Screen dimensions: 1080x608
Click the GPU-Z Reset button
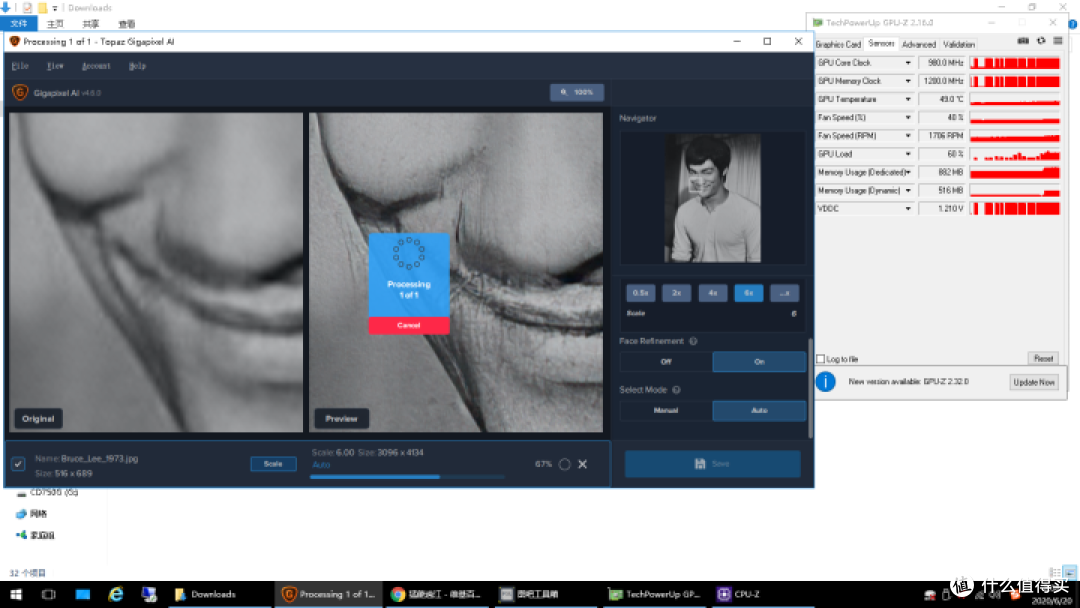point(1043,359)
